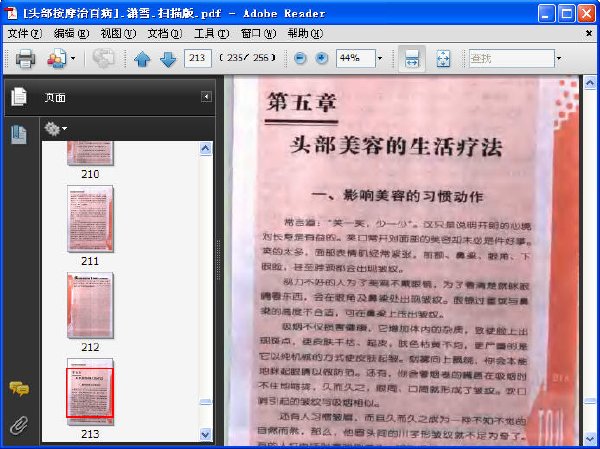600x449 pixels.
Task: Toggle the scrolling page width mode
Action: click(x=412, y=59)
